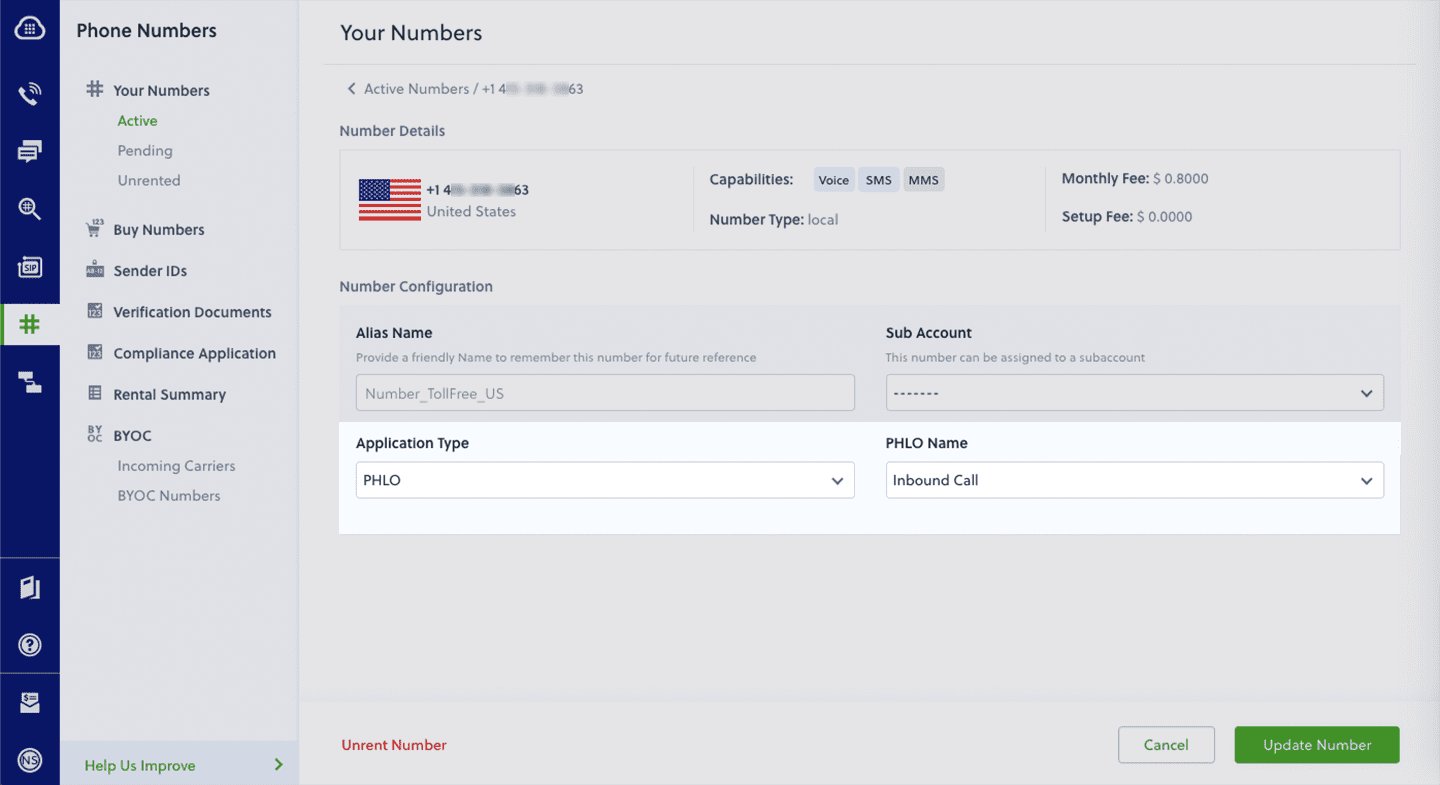Select the Phone Numbers hash icon
Viewport: 1440px width, 785px height.
[x=29, y=324]
